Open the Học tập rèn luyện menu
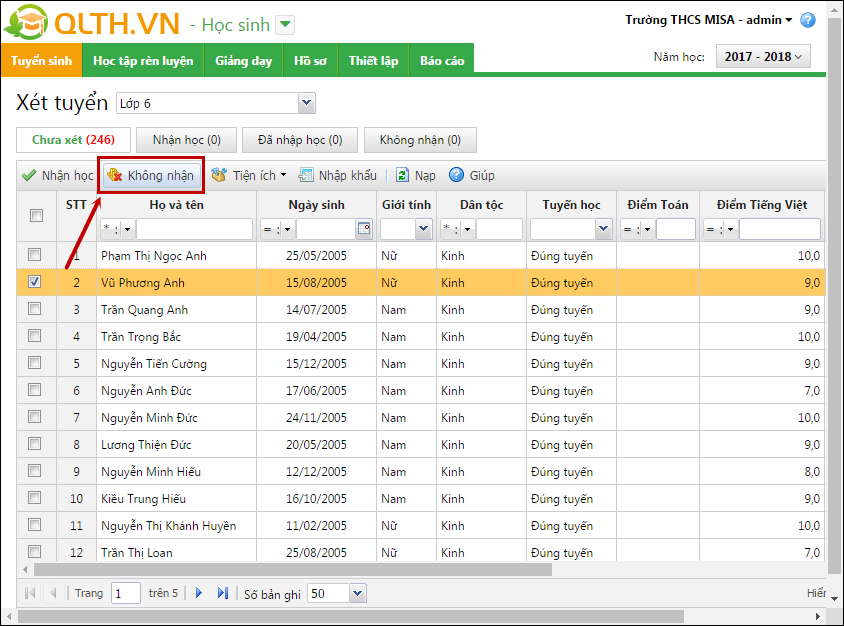 [143, 61]
